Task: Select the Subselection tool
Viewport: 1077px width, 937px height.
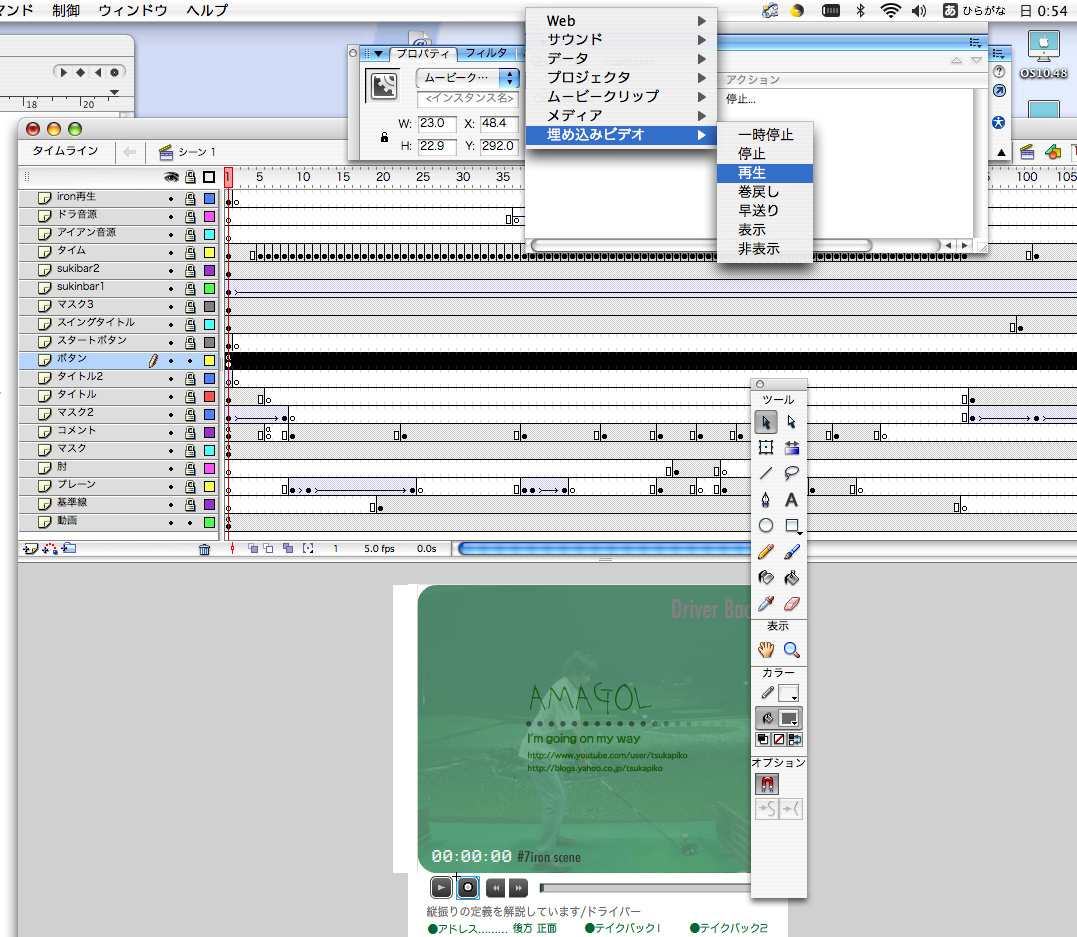Action: coord(791,422)
